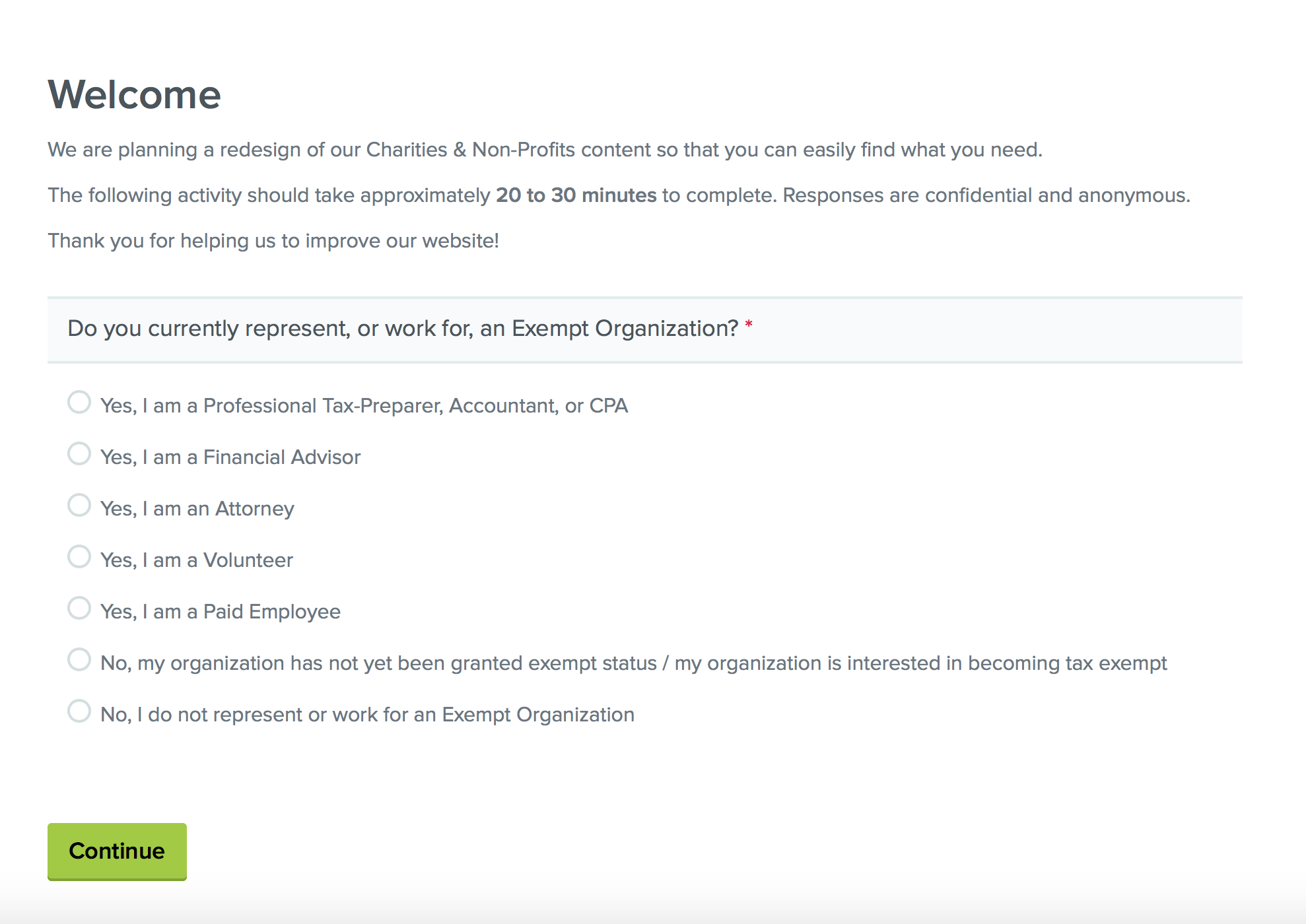Select the Attorney radio button

[79, 506]
